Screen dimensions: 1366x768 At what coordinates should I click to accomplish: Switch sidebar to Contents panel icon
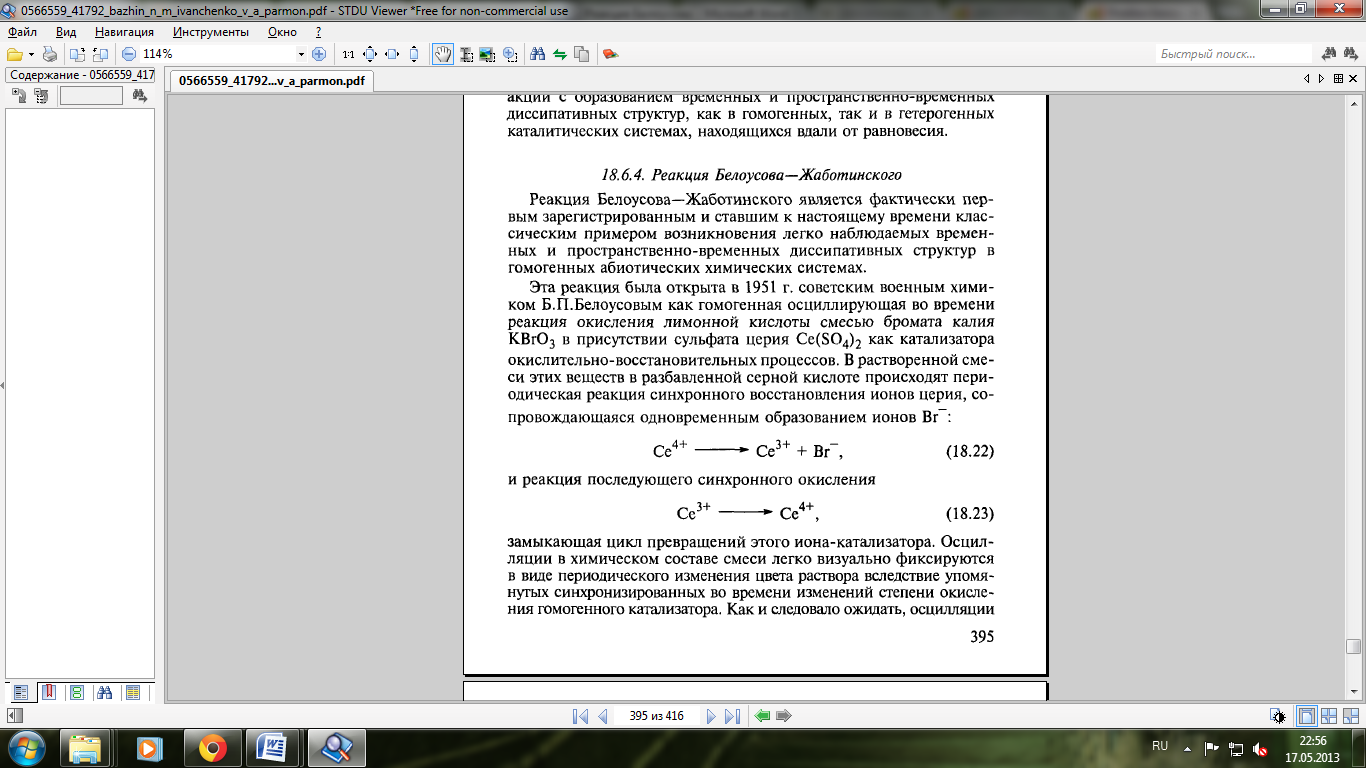coord(20,692)
